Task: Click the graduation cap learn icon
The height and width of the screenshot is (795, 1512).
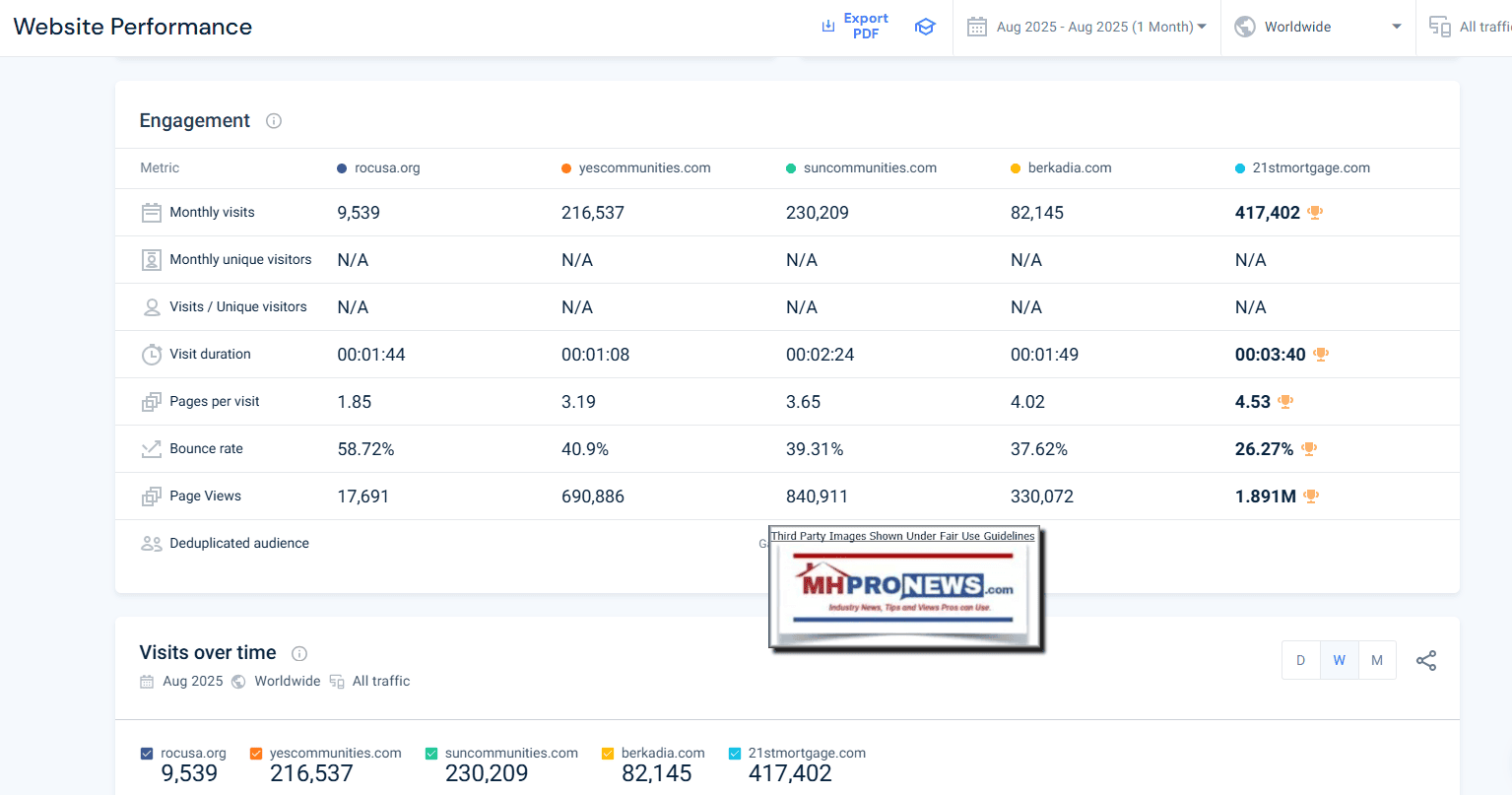Action: 924,27
